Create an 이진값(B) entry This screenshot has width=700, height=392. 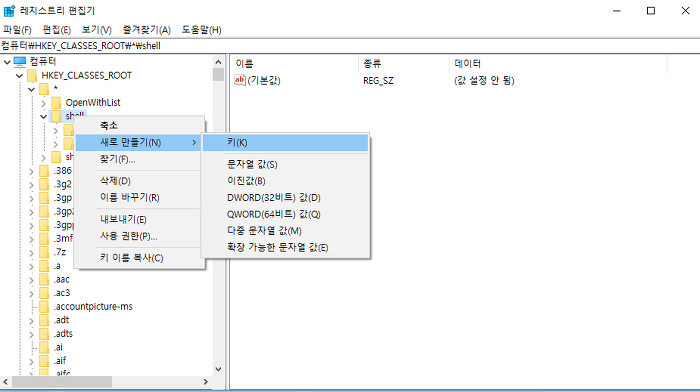click(x=286, y=181)
